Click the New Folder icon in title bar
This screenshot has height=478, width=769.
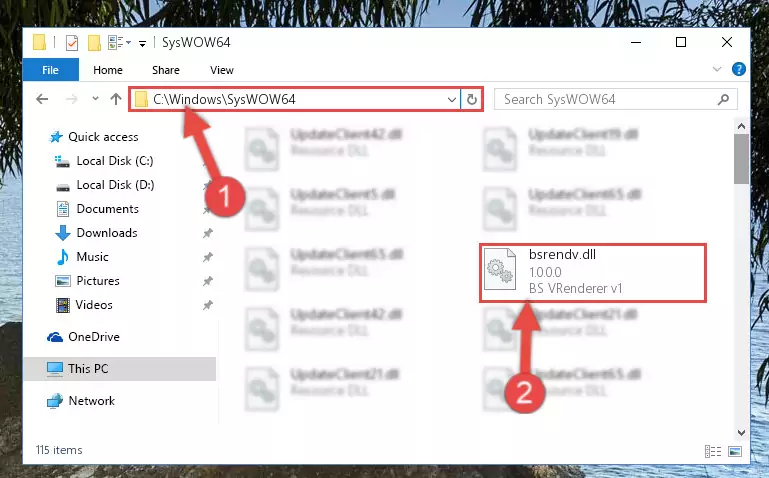pyautogui.click(x=94, y=43)
